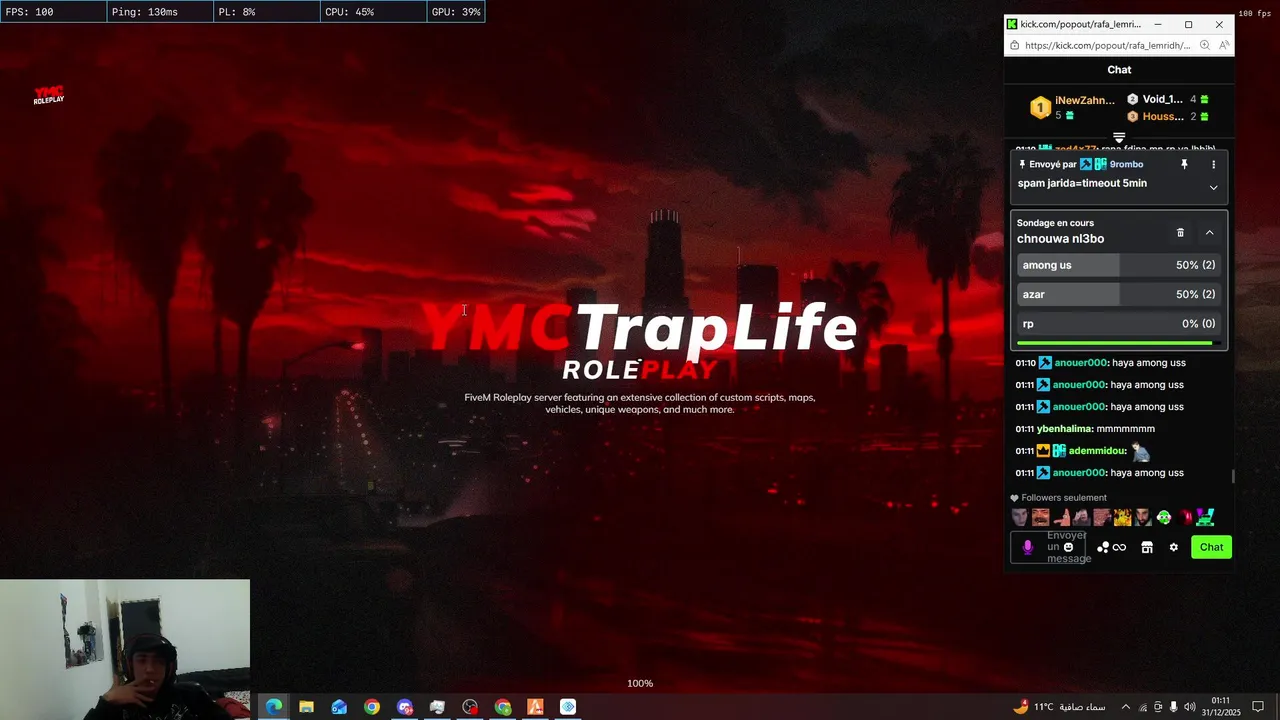
Task: Insert the Patrick pointing emote
Action: pyautogui.click(x=1061, y=517)
